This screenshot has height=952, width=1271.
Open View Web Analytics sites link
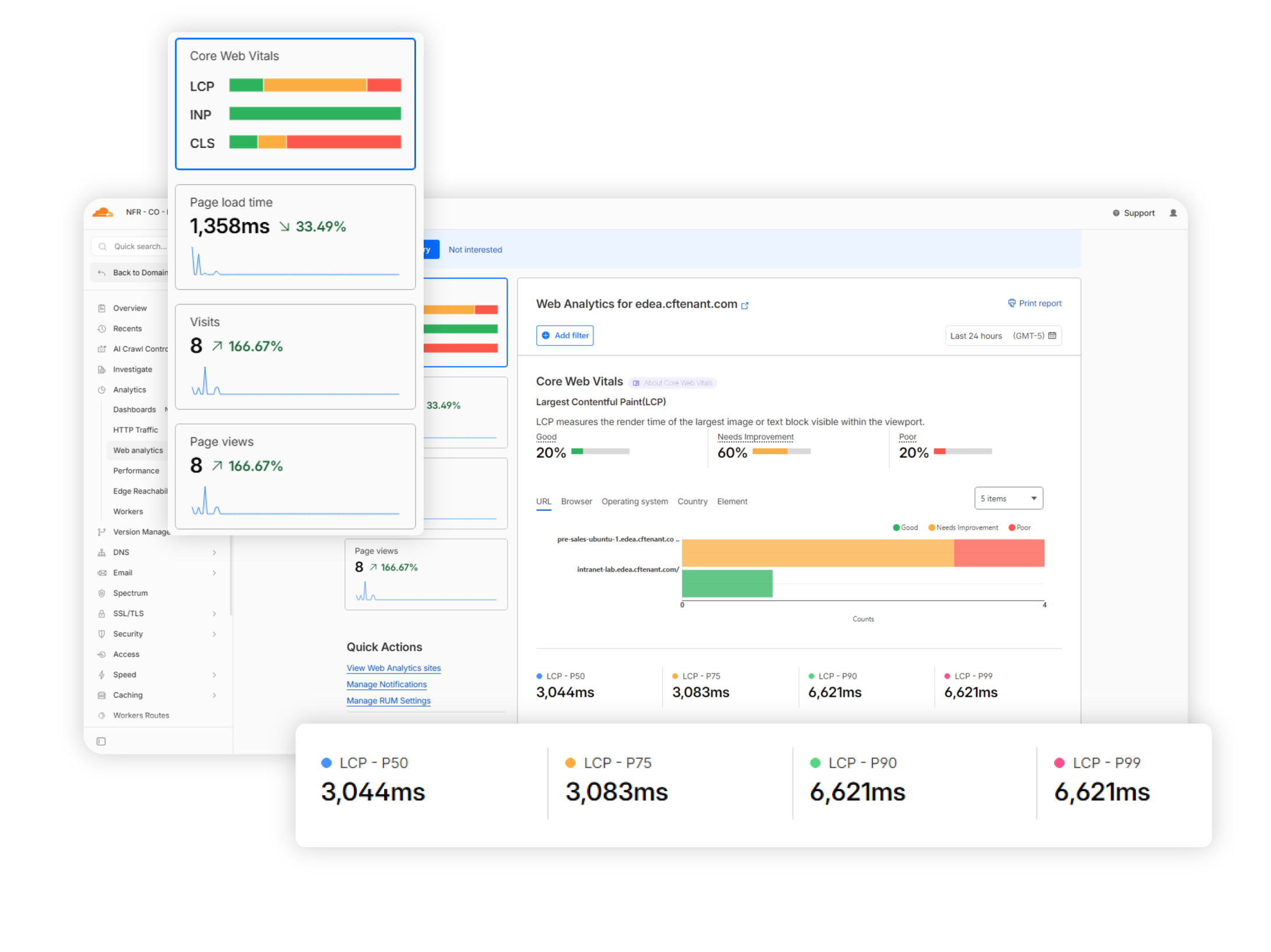coord(393,668)
